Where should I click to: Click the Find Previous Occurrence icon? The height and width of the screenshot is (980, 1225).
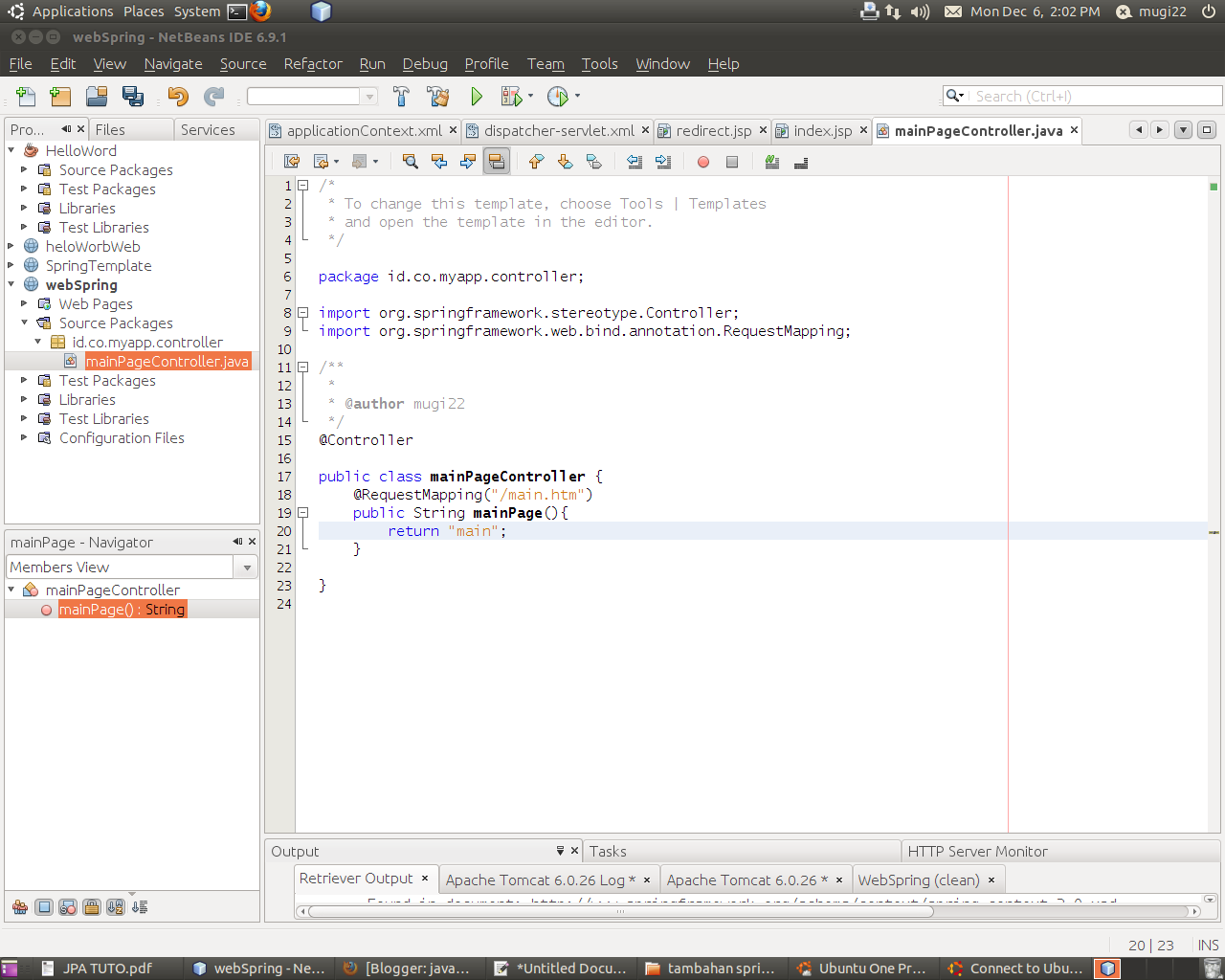(439, 162)
